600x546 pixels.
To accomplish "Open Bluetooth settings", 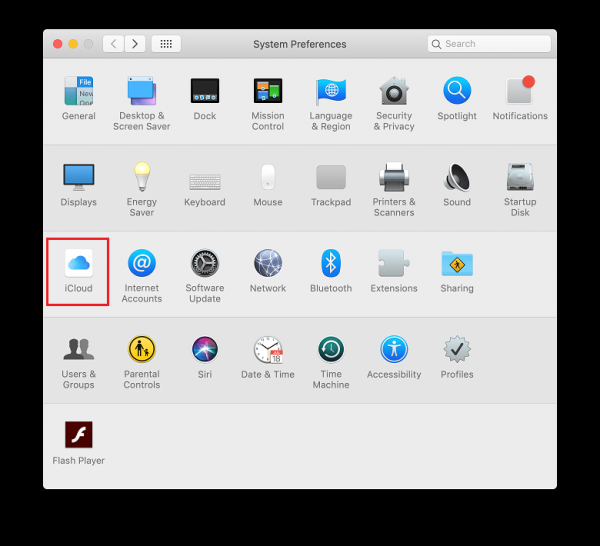I will 331,264.
